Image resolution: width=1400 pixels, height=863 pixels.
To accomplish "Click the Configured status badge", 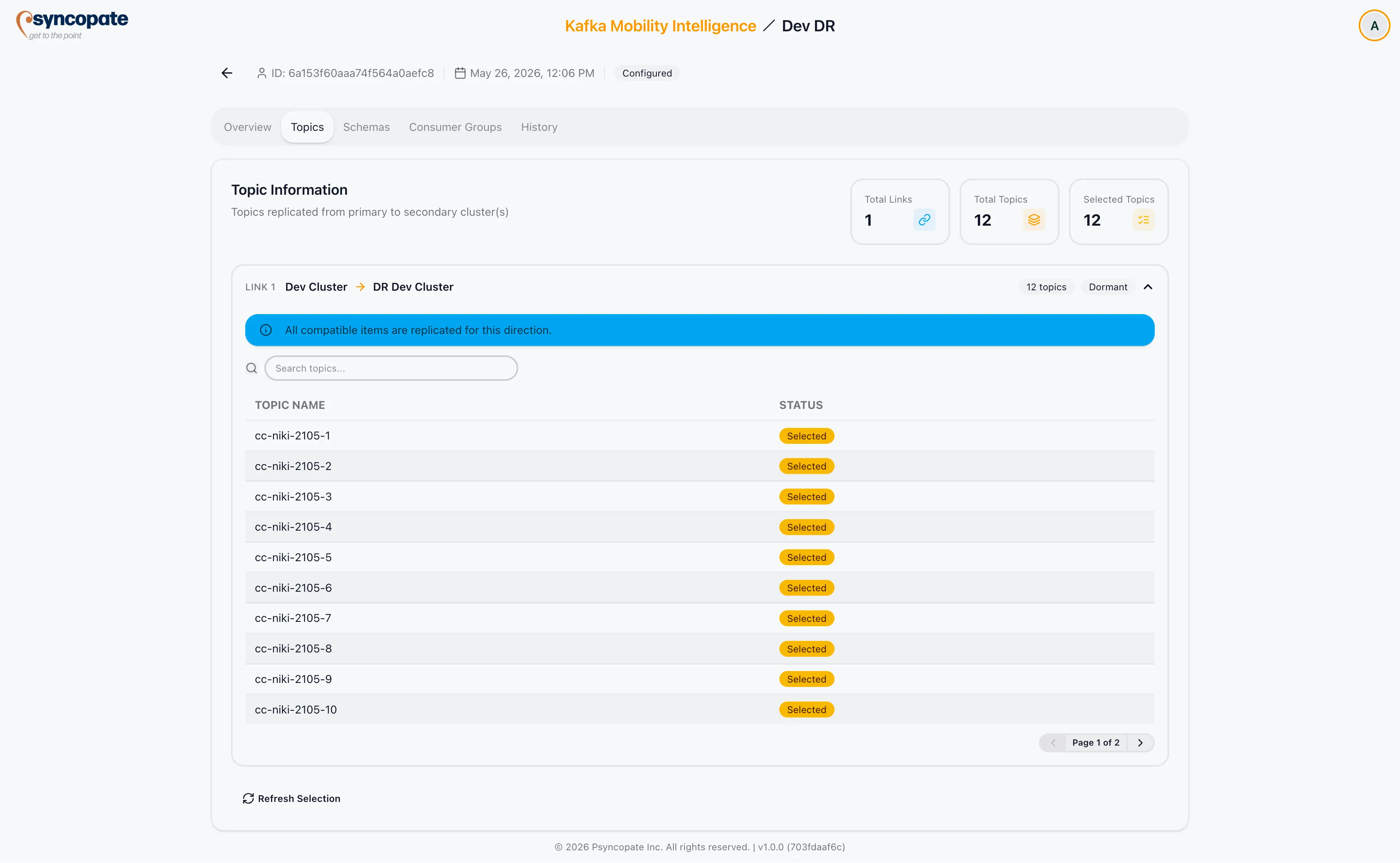I will [647, 73].
